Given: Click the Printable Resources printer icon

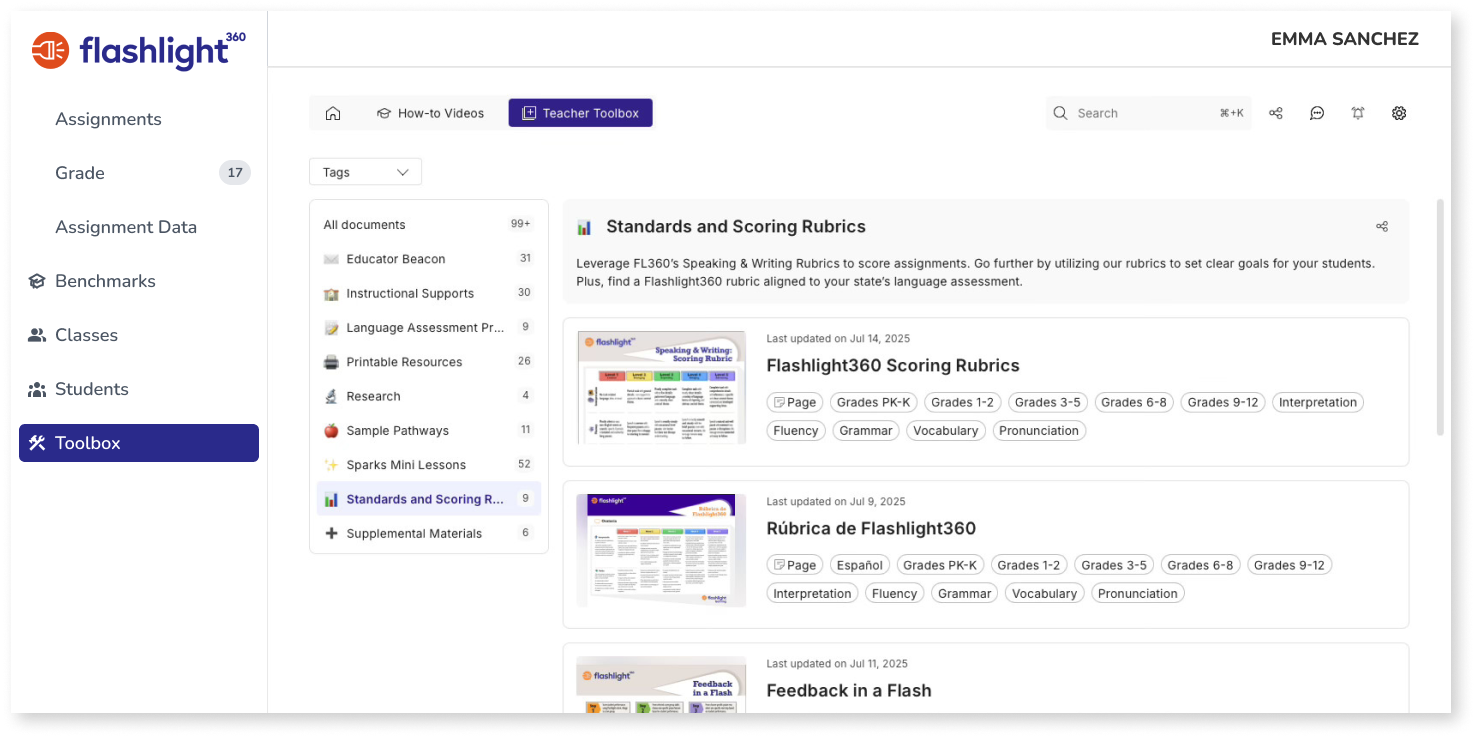Looking at the screenshot, I should click(331, 362).
